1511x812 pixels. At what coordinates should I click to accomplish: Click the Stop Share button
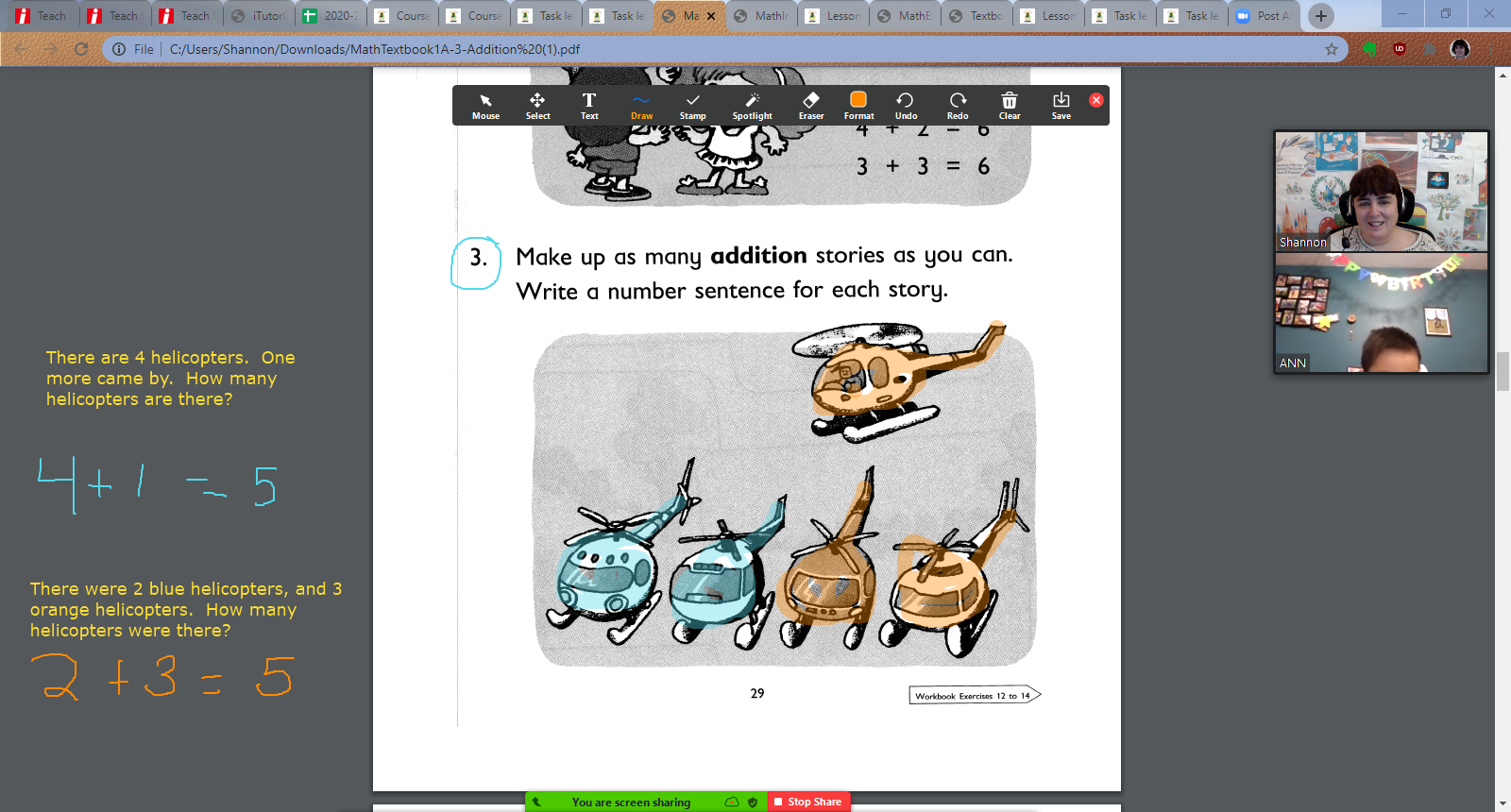(807, 802)
